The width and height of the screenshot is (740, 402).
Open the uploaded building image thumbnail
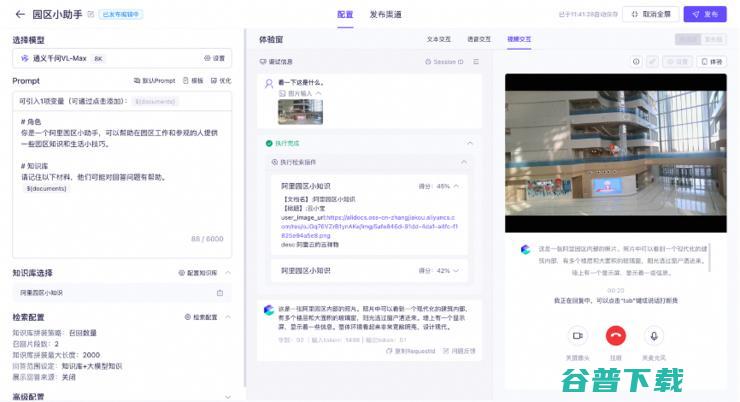click(301, 111)
